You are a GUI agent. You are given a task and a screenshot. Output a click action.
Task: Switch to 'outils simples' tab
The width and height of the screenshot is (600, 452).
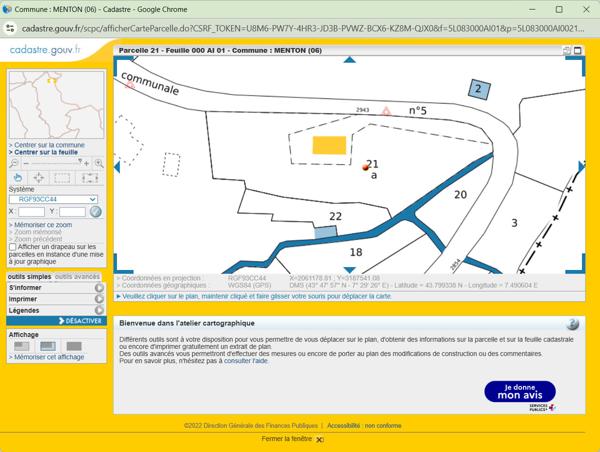tap(29, 276)
